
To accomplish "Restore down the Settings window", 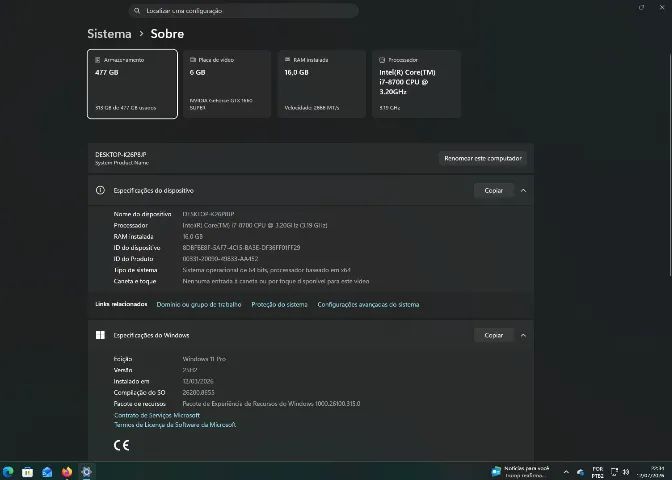I will click(x=642, y=8).
